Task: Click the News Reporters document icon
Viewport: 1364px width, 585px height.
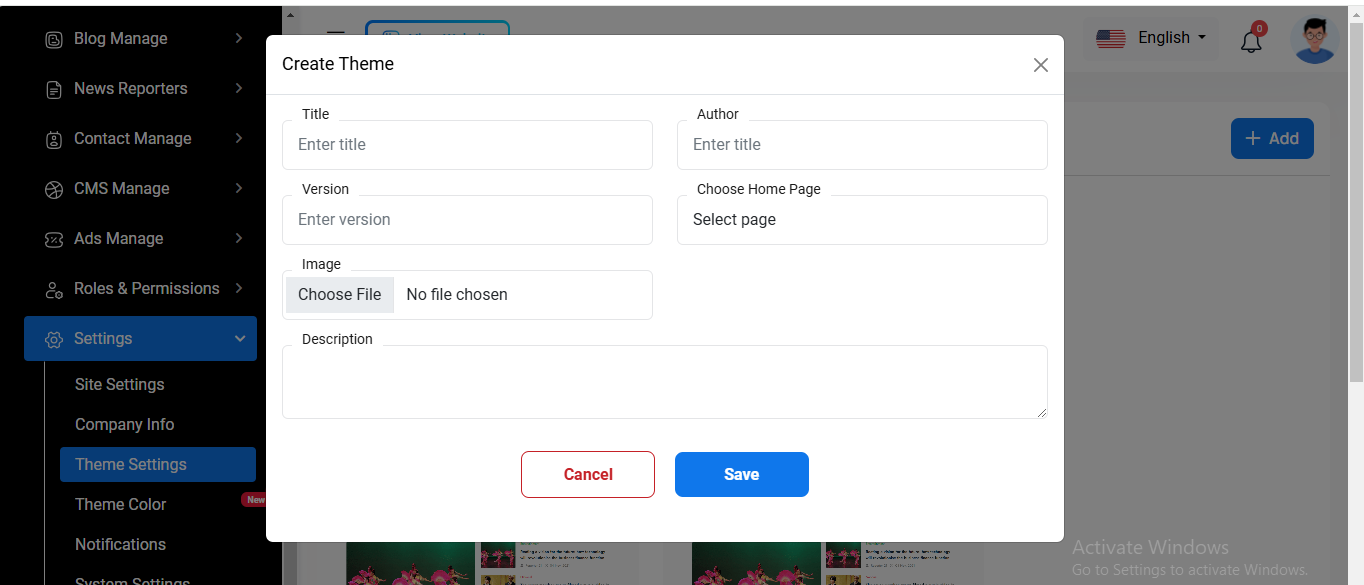Action: 54,89
